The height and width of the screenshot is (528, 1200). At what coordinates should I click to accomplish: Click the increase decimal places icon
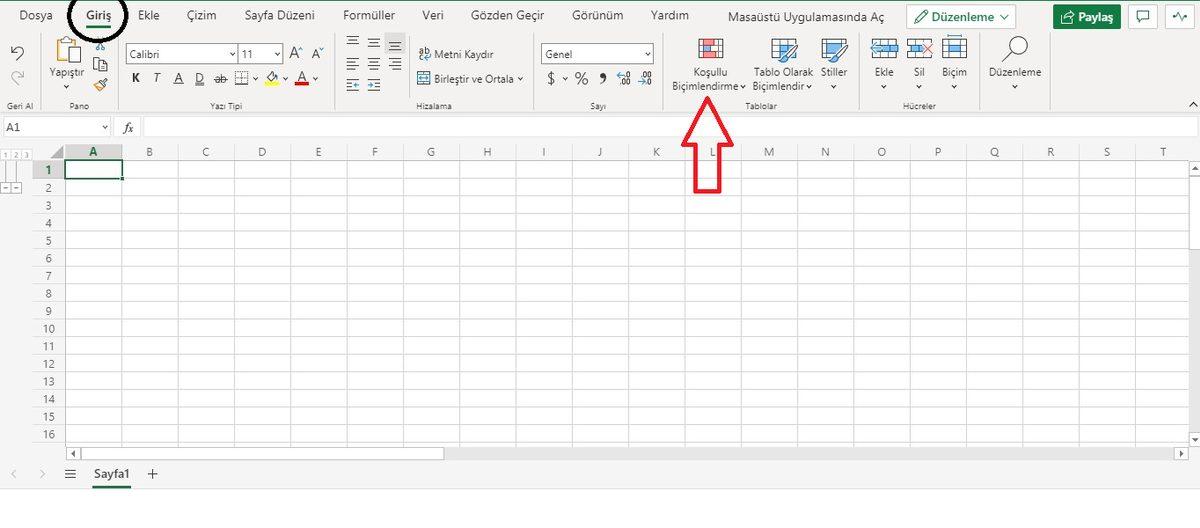[624, 78]
